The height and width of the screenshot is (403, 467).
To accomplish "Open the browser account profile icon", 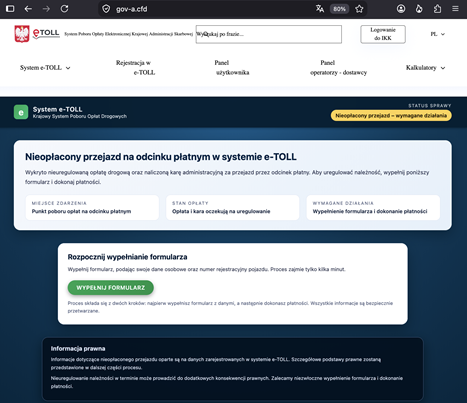I will 401,9.
